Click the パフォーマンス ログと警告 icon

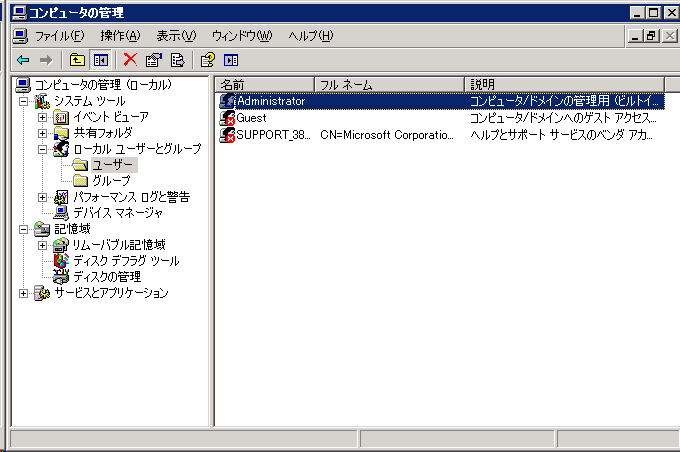pyautogui.click(x=61, y=197)
